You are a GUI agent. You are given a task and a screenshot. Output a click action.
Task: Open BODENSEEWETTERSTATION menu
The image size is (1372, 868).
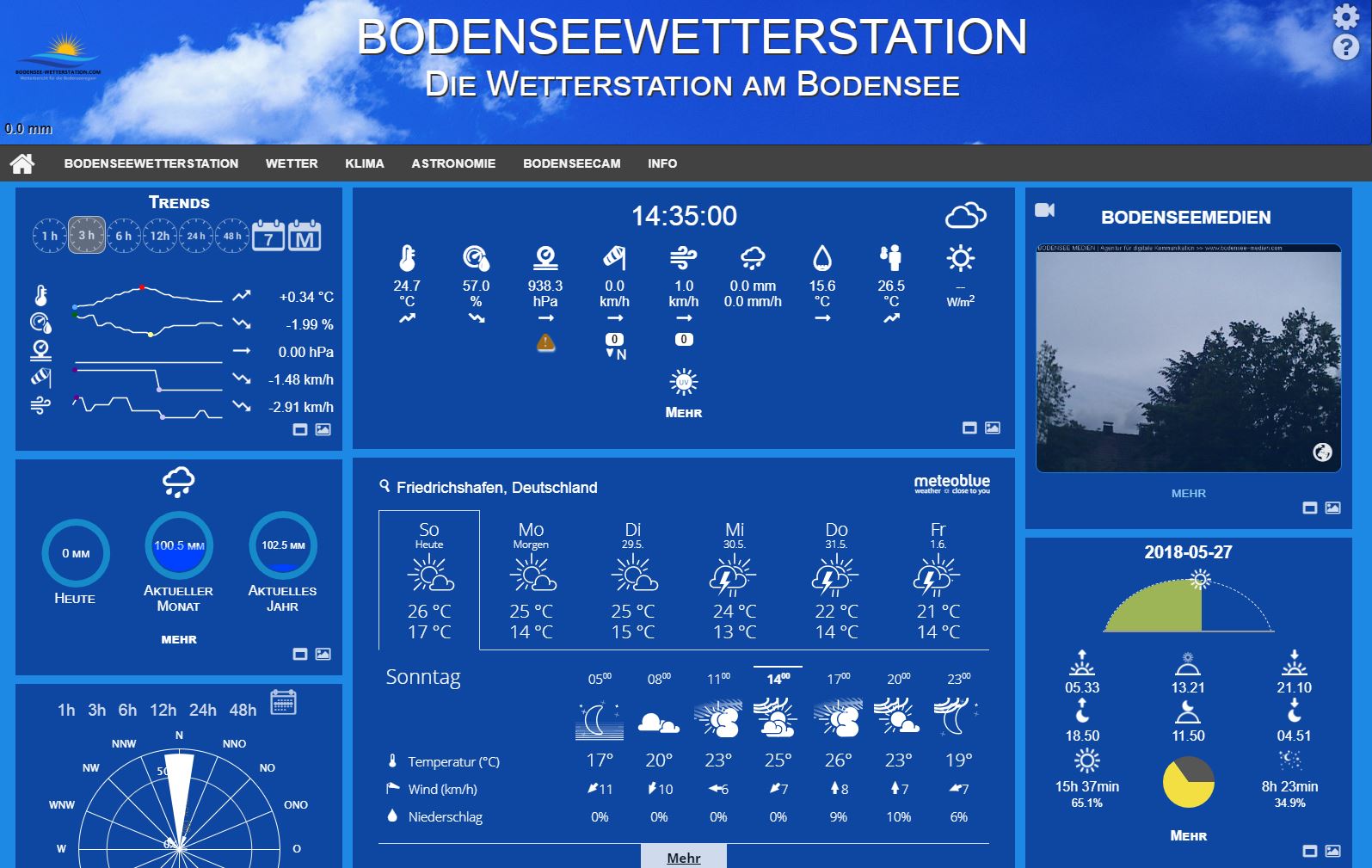151,163
